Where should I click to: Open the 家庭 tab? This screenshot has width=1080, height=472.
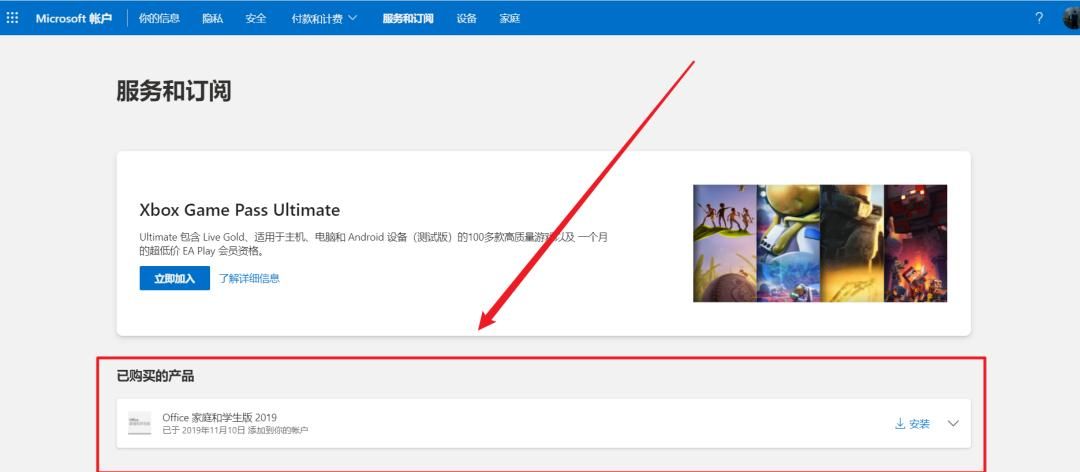click(x=510, y=19)
